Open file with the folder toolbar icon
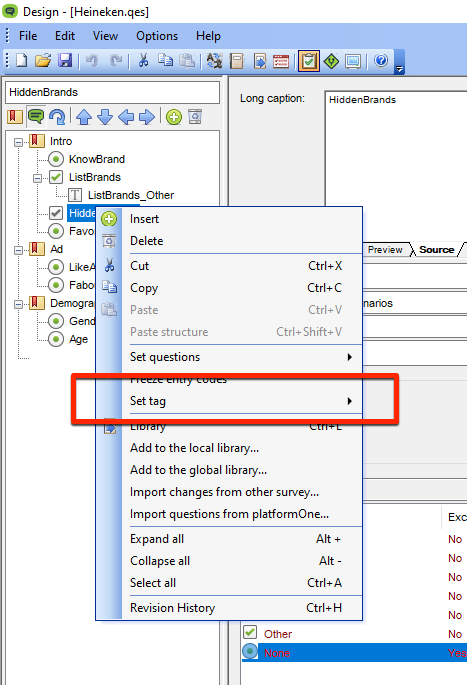The height and width of the screenshot is (685, 467). [x=43, y=61]
